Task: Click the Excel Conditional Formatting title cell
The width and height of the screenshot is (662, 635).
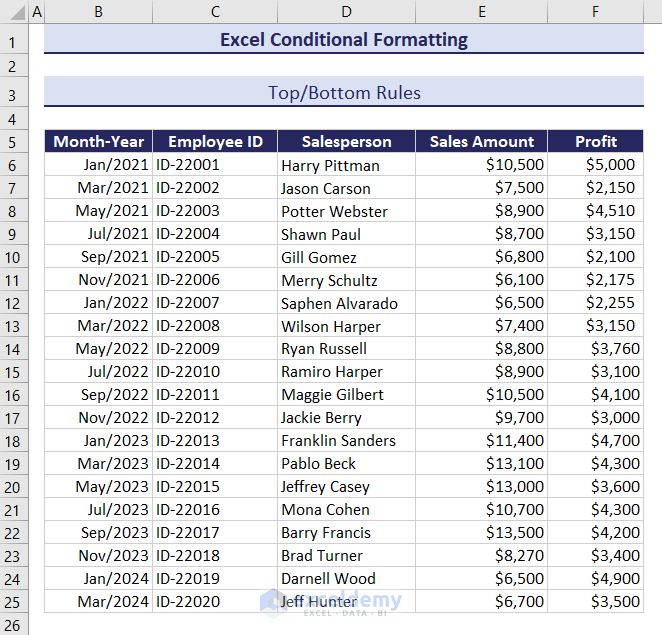Action: coord(344,40)
